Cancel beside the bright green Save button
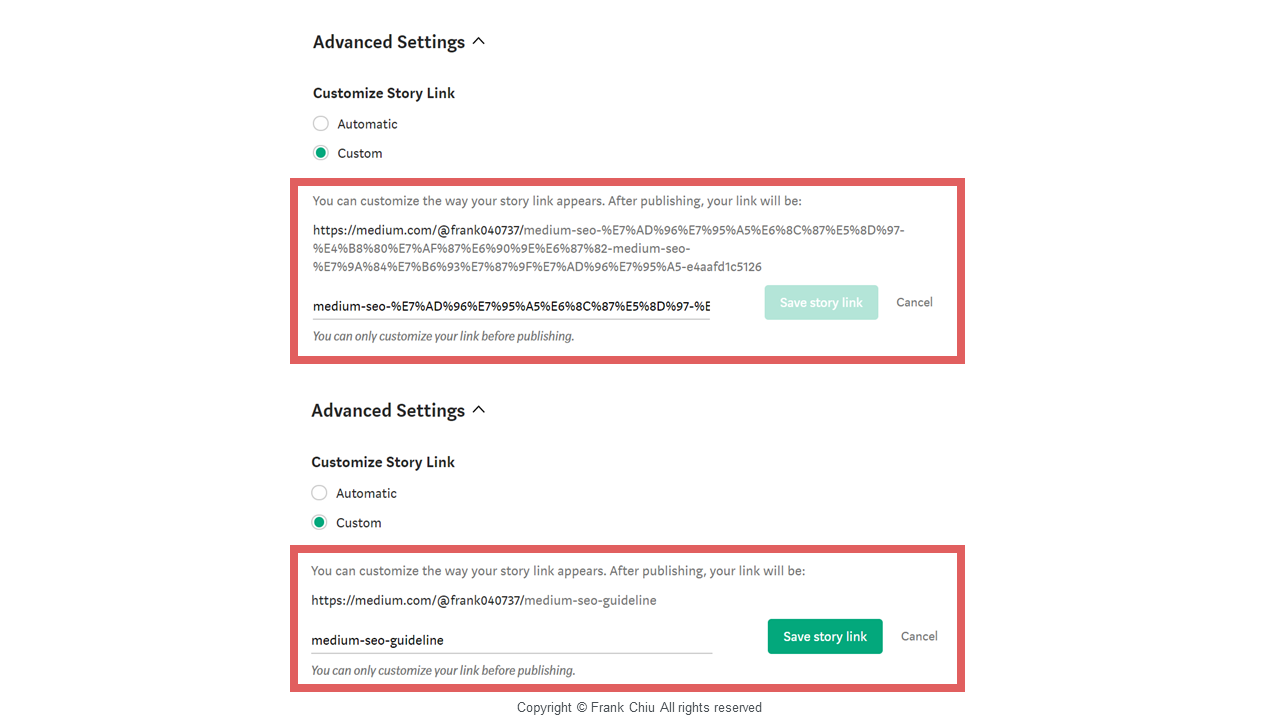This screenshot has width=1280, height=720. coord(919,636)
